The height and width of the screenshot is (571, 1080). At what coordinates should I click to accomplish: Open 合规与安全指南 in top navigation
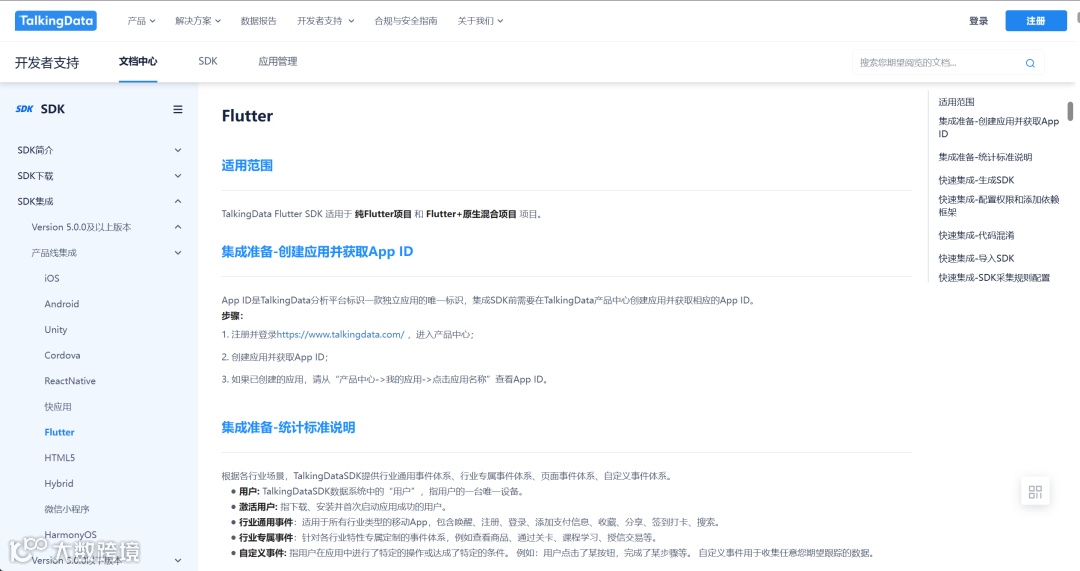click(406, 21)
